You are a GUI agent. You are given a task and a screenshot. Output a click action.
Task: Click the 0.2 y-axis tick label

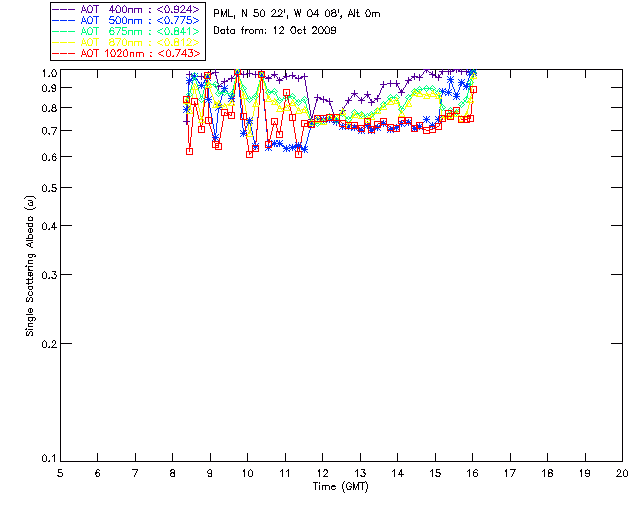point(49,344)
